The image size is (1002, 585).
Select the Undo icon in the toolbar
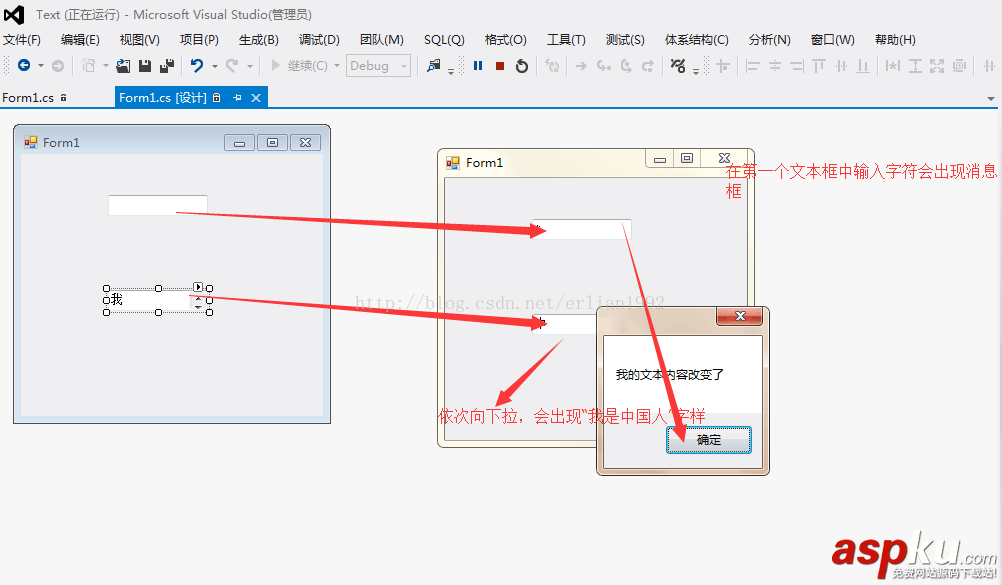196,65
